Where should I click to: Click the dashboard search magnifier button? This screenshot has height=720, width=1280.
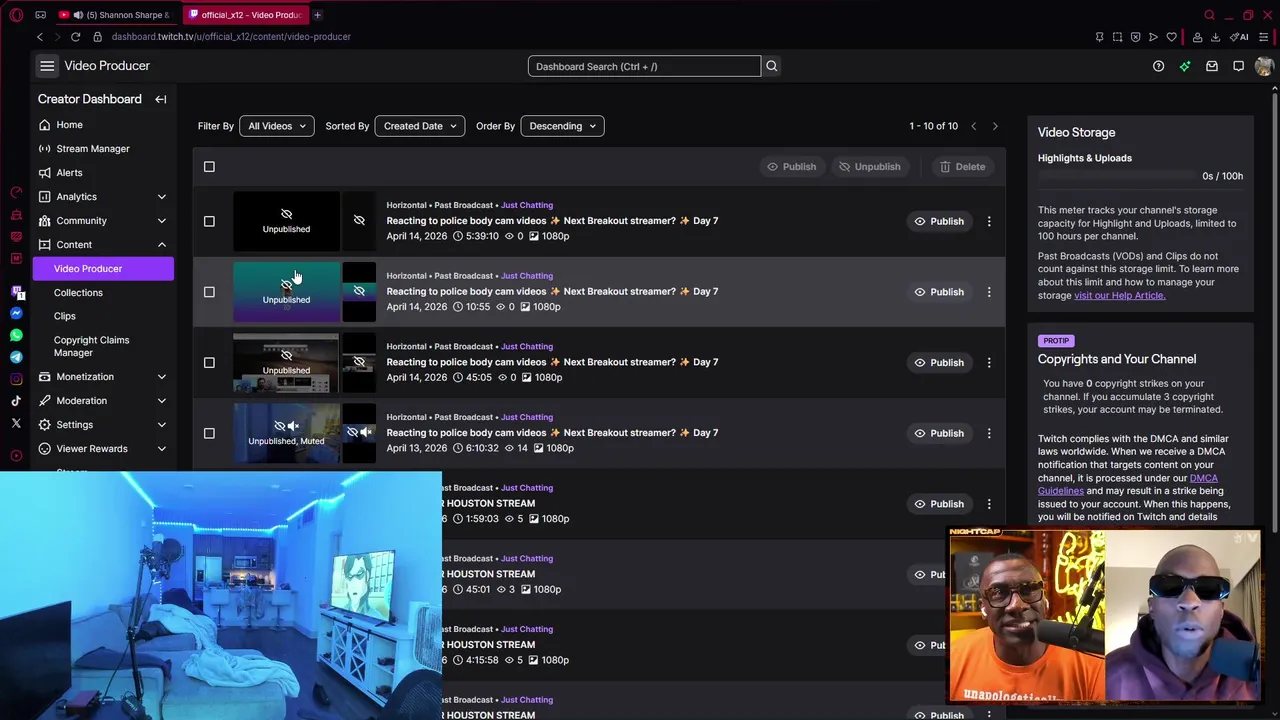tap(771, 66)
